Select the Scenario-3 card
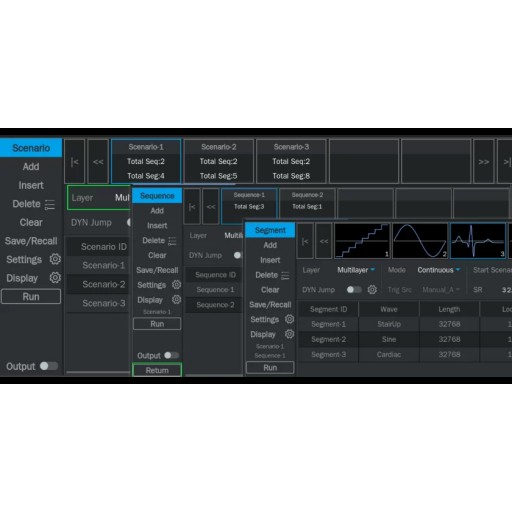 (x=291, y=162)
